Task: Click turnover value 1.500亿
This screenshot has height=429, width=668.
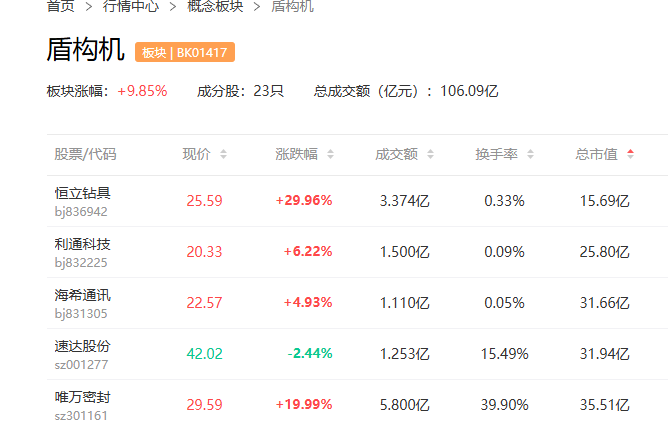Action: click(x=405, y=252)
